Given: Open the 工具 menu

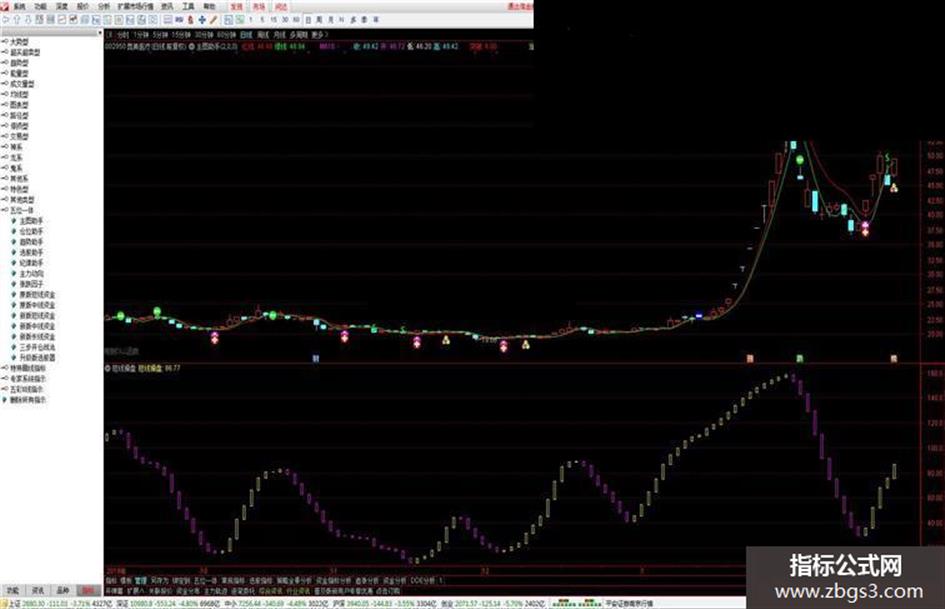Looking at the screenshot, I should (189, 7).
